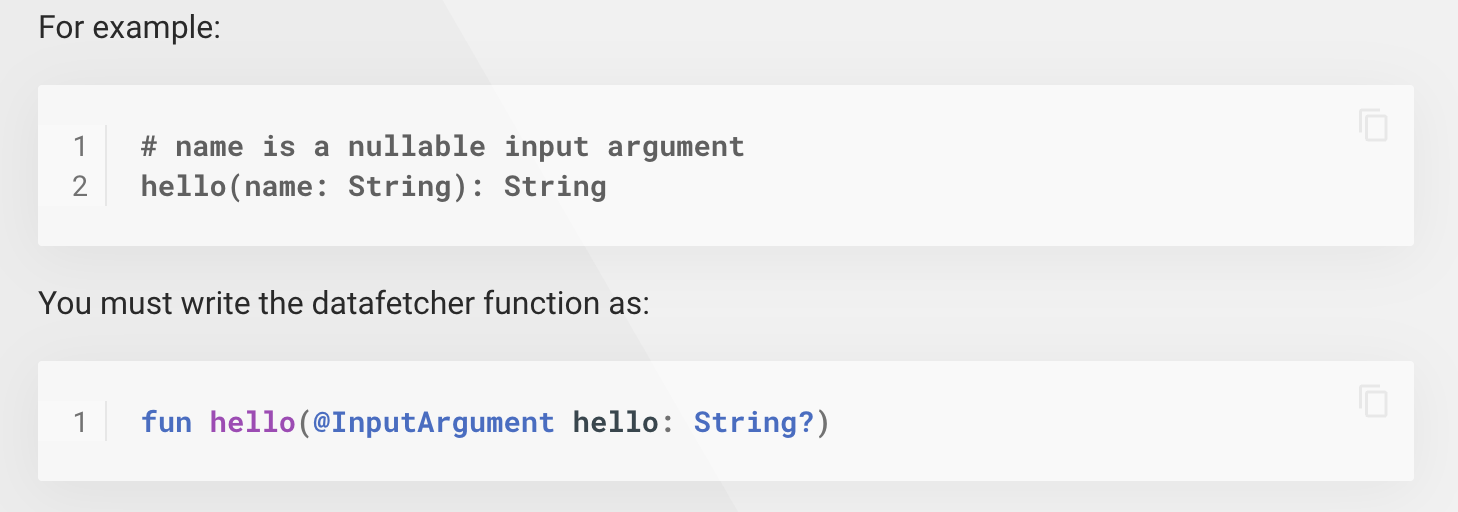The width and height of the screenshot is (1458, 512).
Task: Click the return type String after the colon
Action: click(x=555, y=187)
